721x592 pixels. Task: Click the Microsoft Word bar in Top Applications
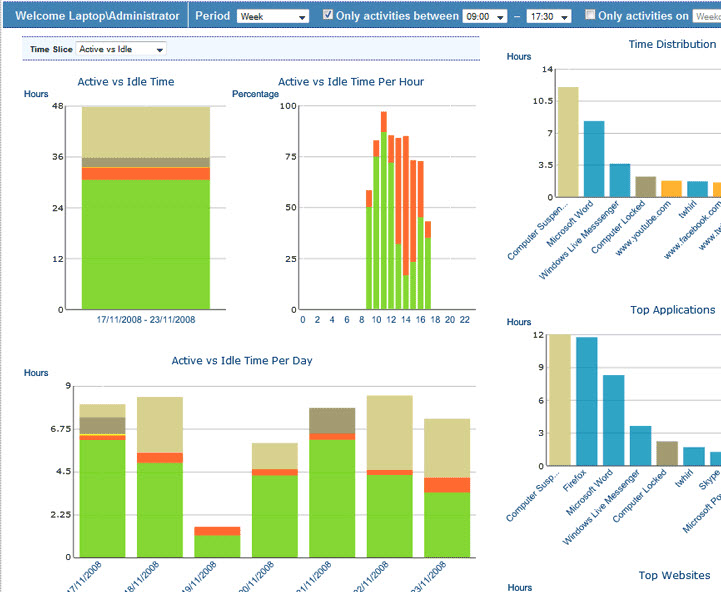(613, 420)
